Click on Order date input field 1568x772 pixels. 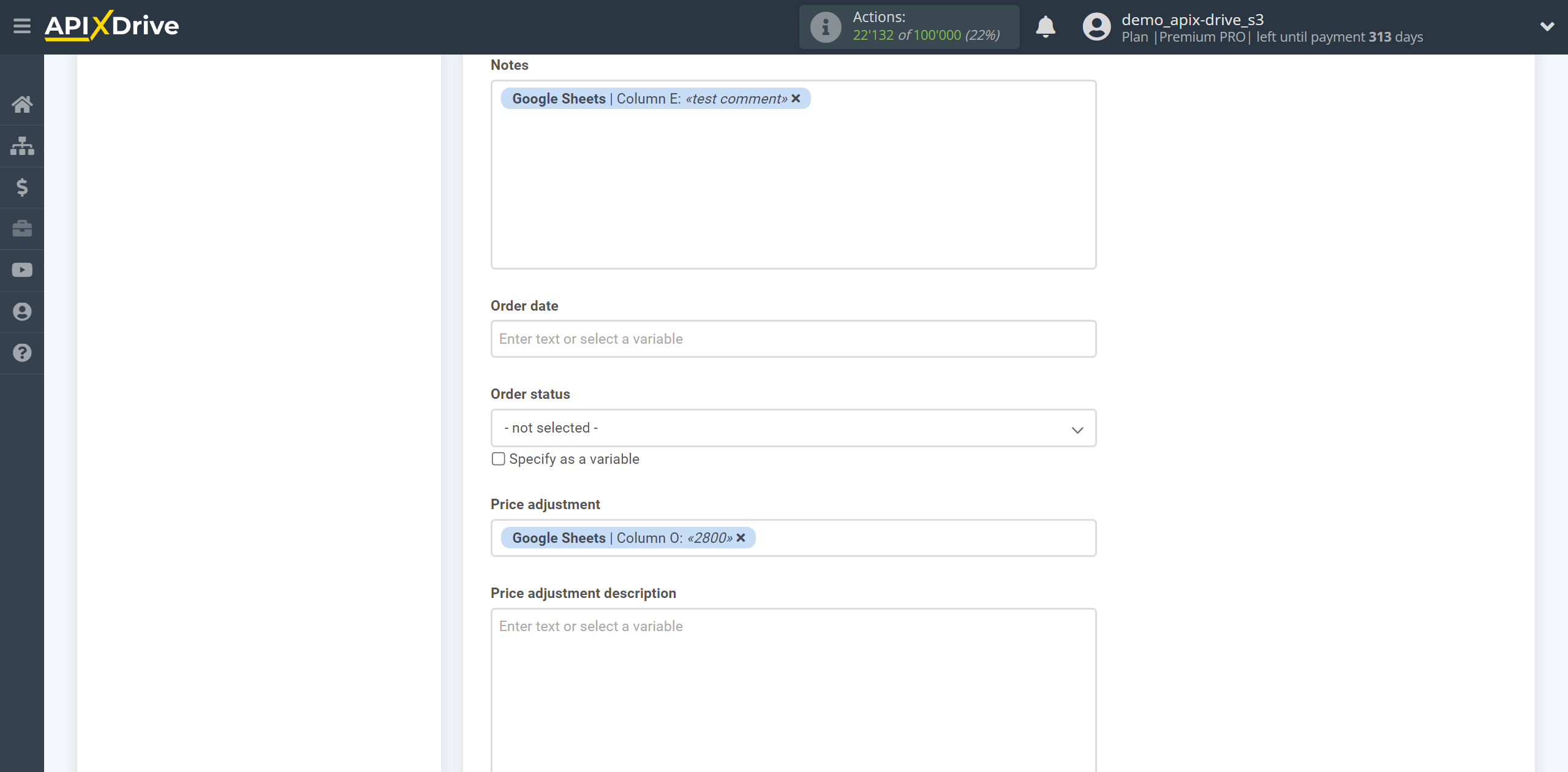[x=793, y=338]
